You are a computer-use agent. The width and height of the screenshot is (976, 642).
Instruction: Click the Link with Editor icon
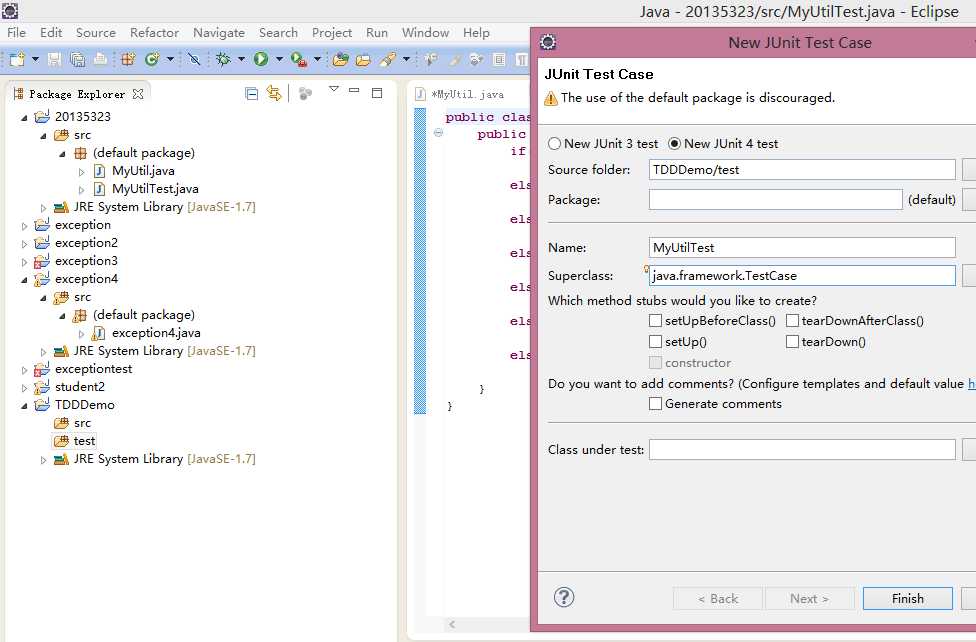point(274,93)
